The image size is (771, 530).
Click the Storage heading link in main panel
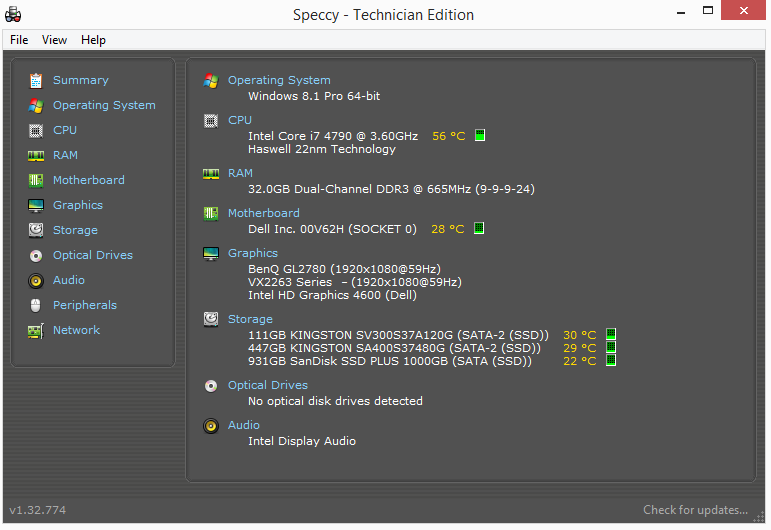(250, 319)
